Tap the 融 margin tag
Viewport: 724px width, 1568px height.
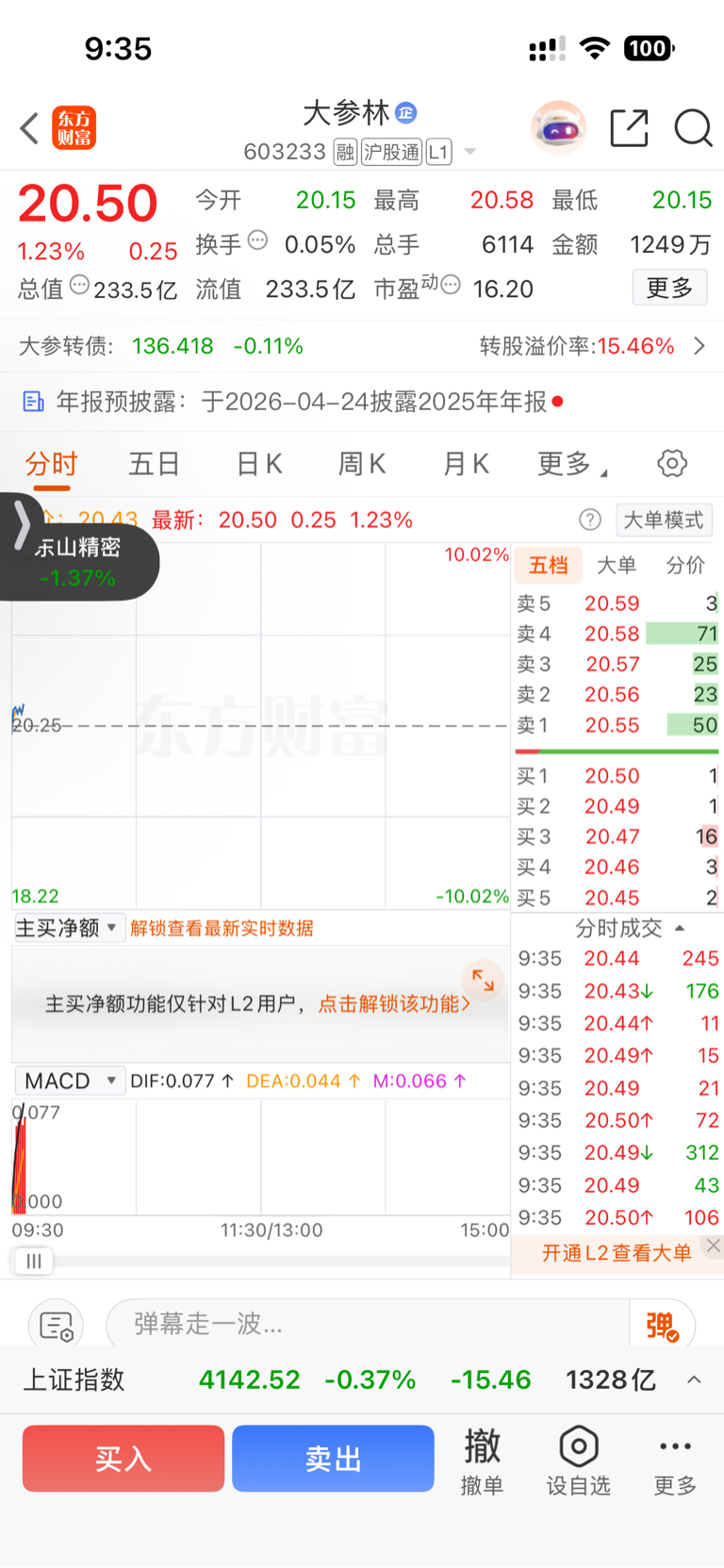[345, 152]
